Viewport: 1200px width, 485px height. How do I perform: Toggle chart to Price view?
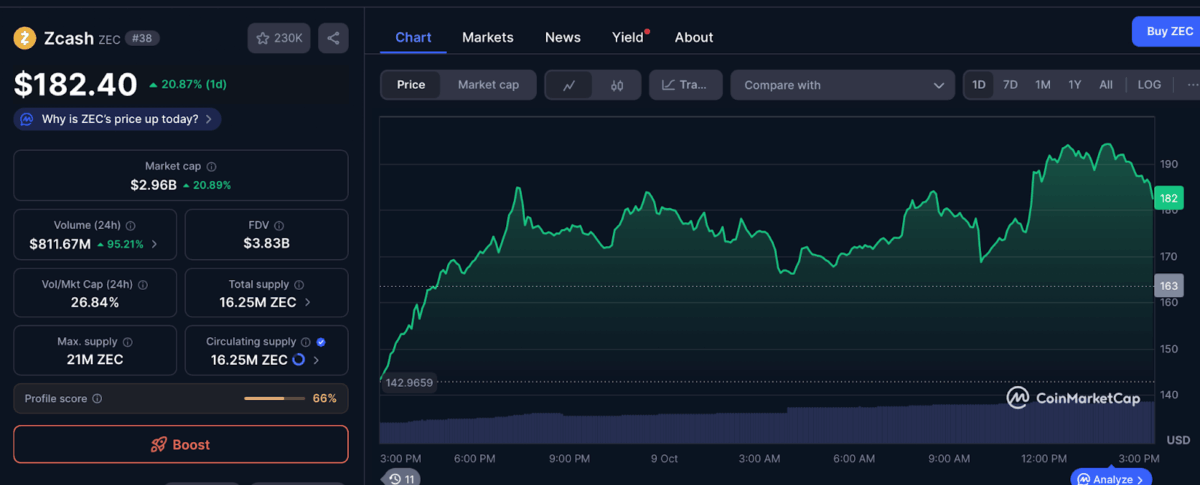click(x=411, y=85)
